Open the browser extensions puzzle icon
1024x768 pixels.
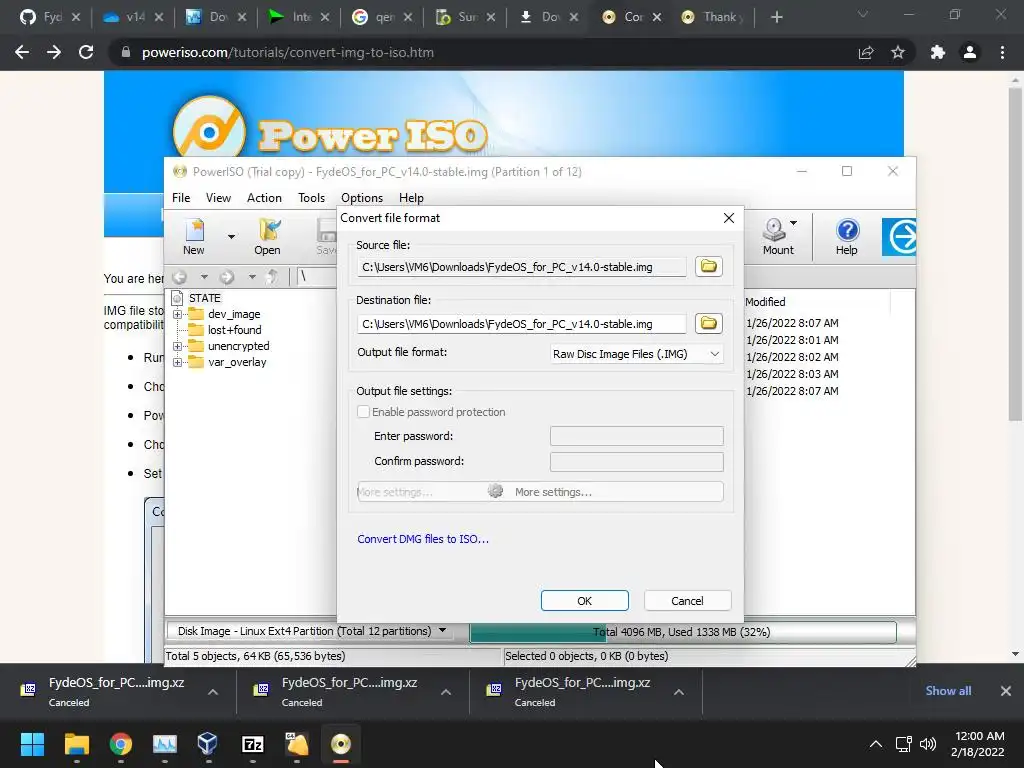point(938,52)
